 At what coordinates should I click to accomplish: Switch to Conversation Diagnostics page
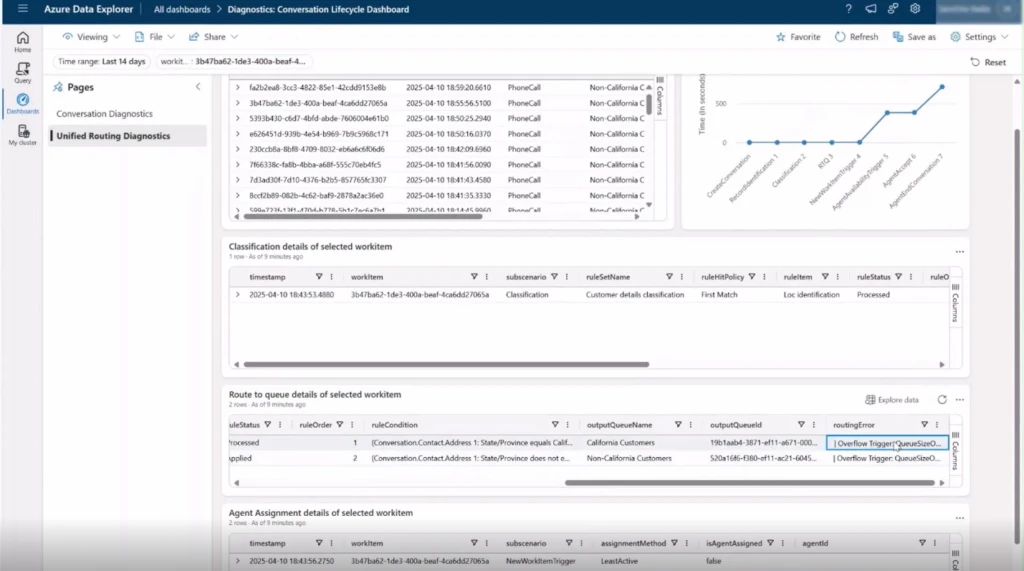[105, 114]
